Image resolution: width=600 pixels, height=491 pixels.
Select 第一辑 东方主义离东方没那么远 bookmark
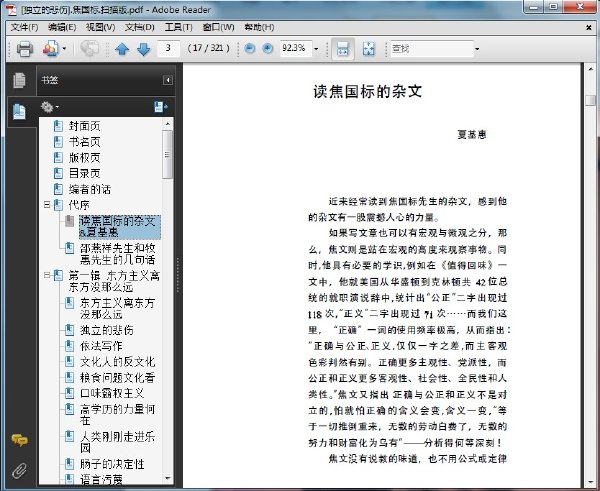pos(114,281)
